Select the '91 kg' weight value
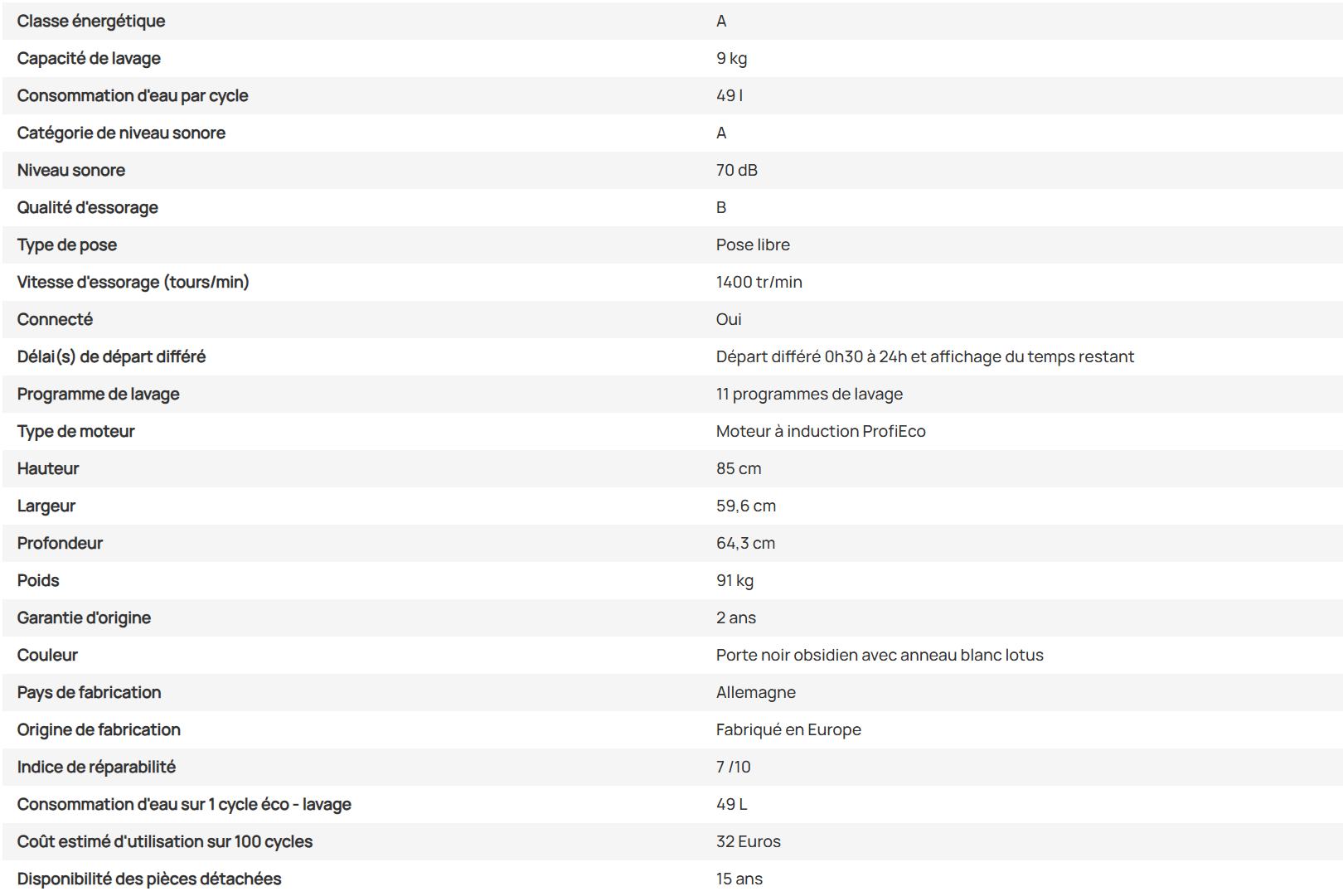This screenshot has width=1343, height=896. point(735,581)
